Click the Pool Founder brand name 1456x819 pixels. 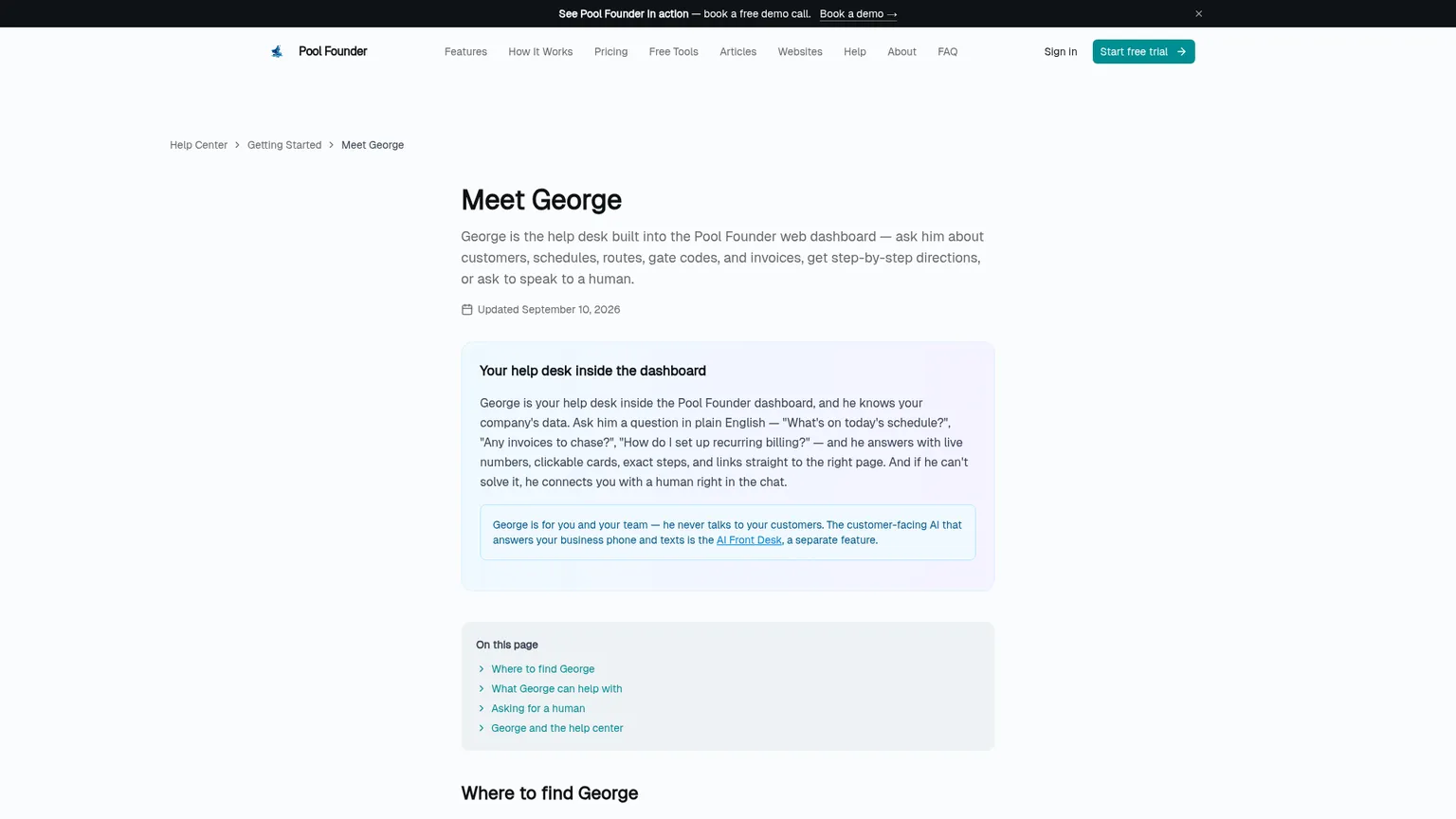pyautogui.click(x=333, y=51)
